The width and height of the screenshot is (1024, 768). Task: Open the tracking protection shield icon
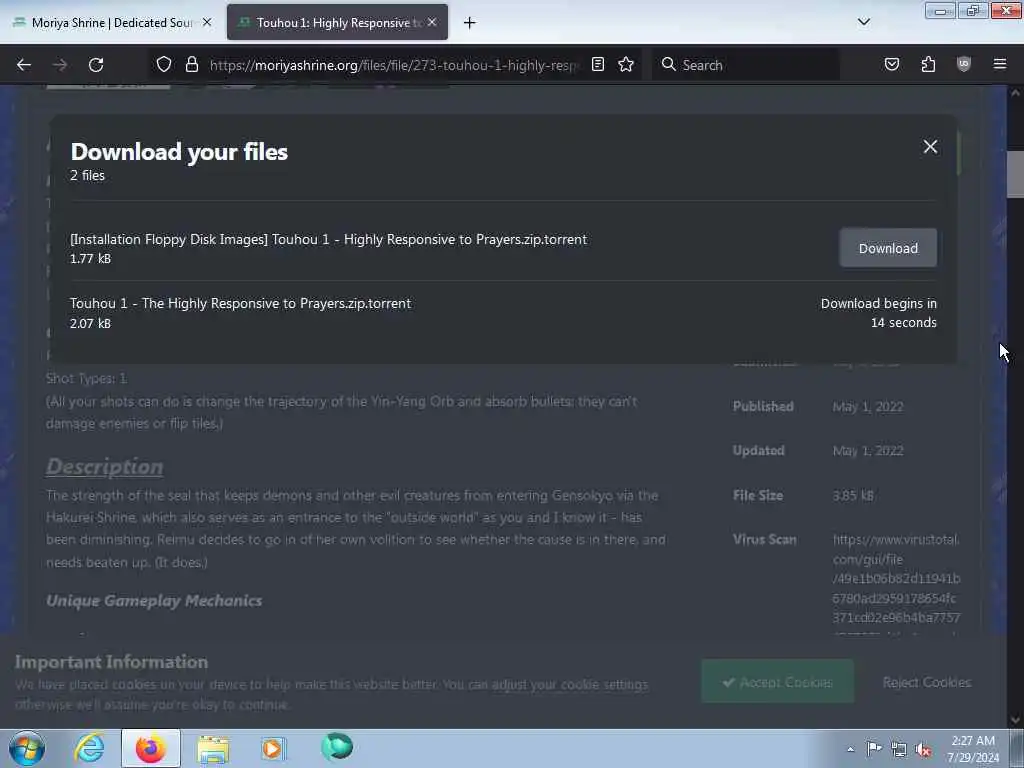tap(164, 65)
